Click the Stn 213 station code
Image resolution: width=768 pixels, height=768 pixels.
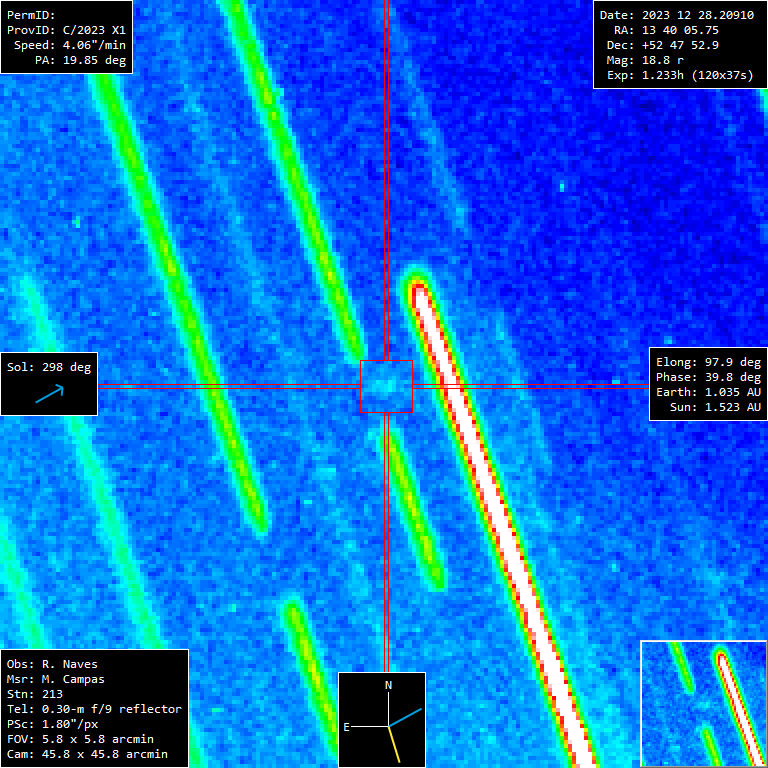pyautogui.click(x=35, y=694)
